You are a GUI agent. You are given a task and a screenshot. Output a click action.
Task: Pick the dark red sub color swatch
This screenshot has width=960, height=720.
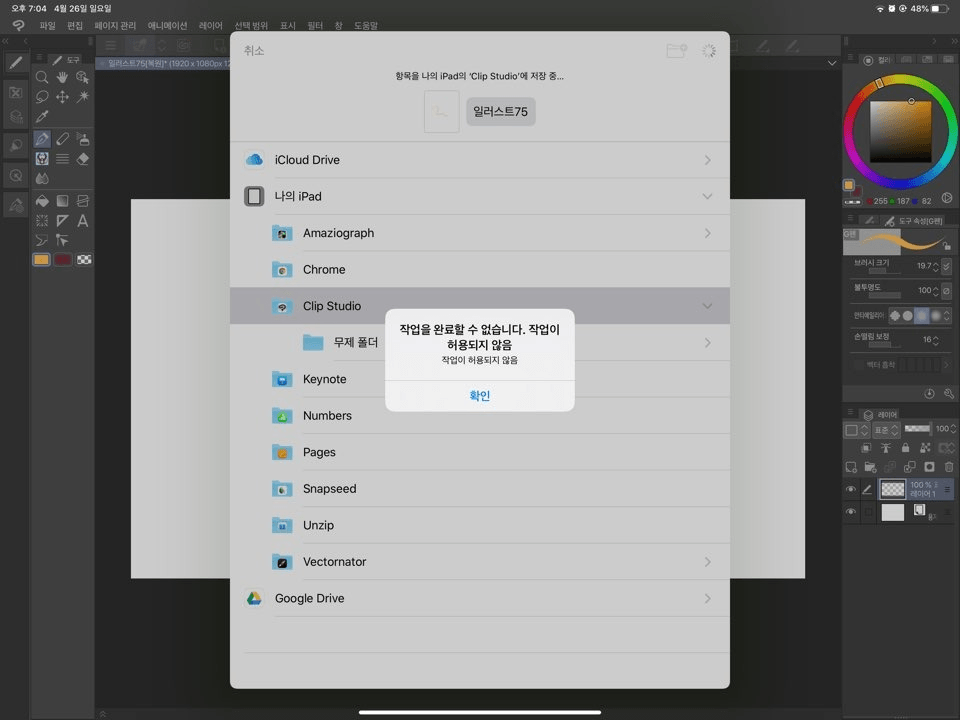(x=63, y=260)
